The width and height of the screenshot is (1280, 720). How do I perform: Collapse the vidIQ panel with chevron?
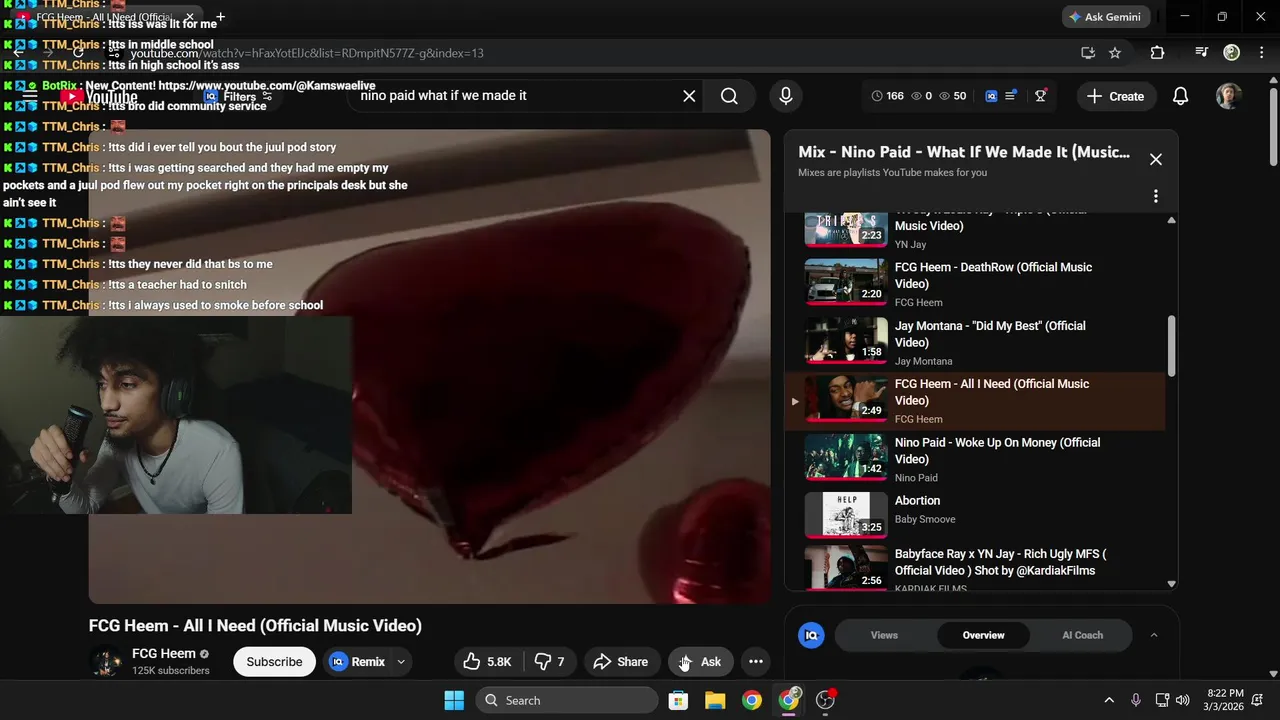tap(1154, 635)
